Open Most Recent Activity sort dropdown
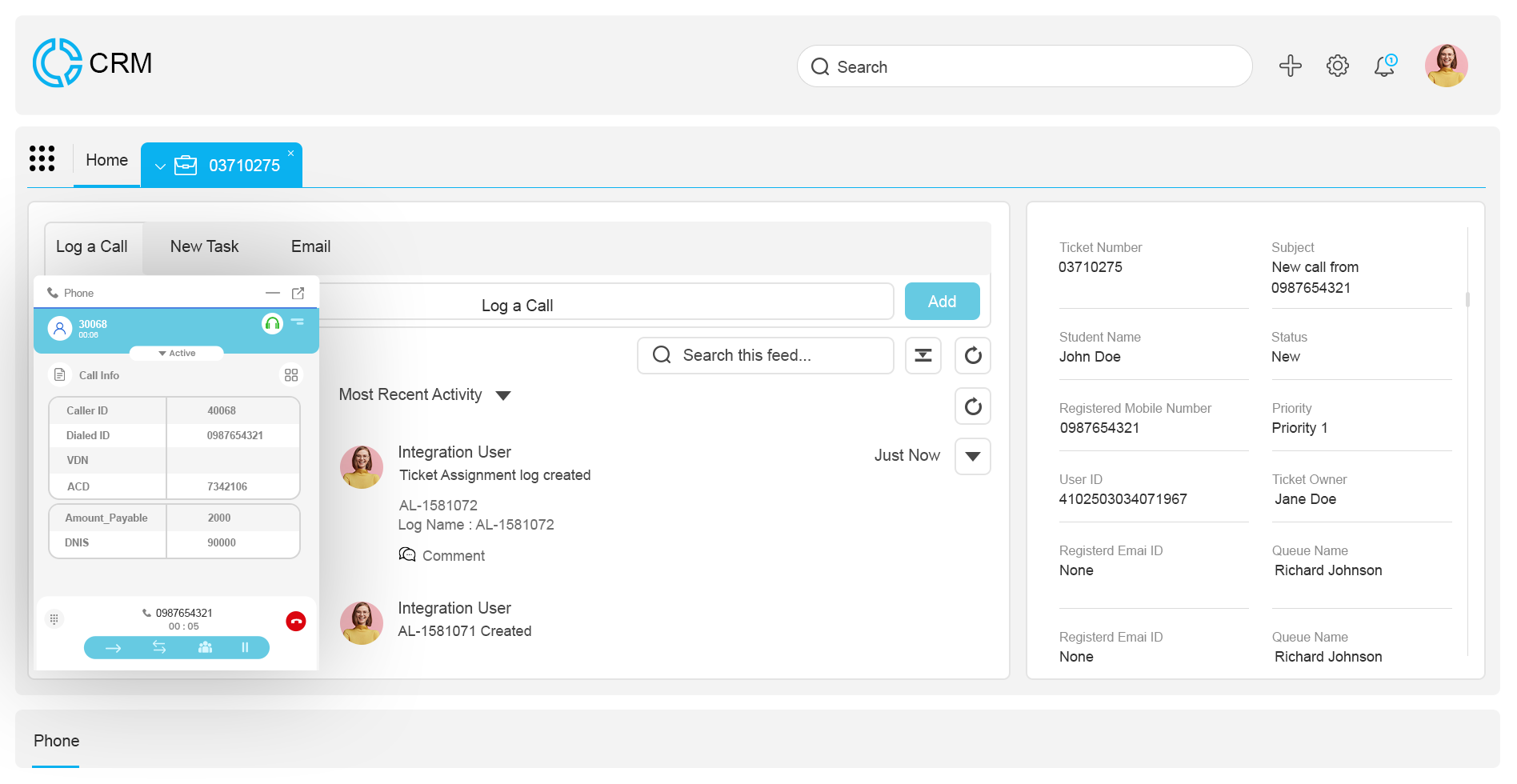 click(503, 395)
